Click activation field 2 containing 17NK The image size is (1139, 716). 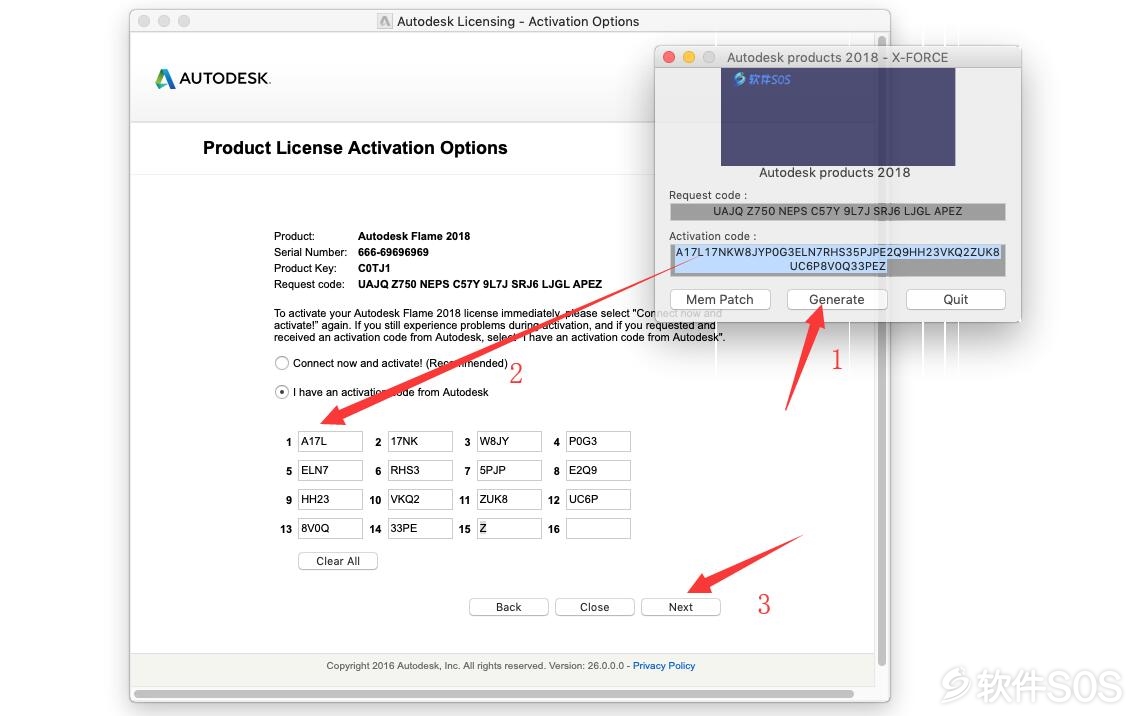[x=420, y=442]
